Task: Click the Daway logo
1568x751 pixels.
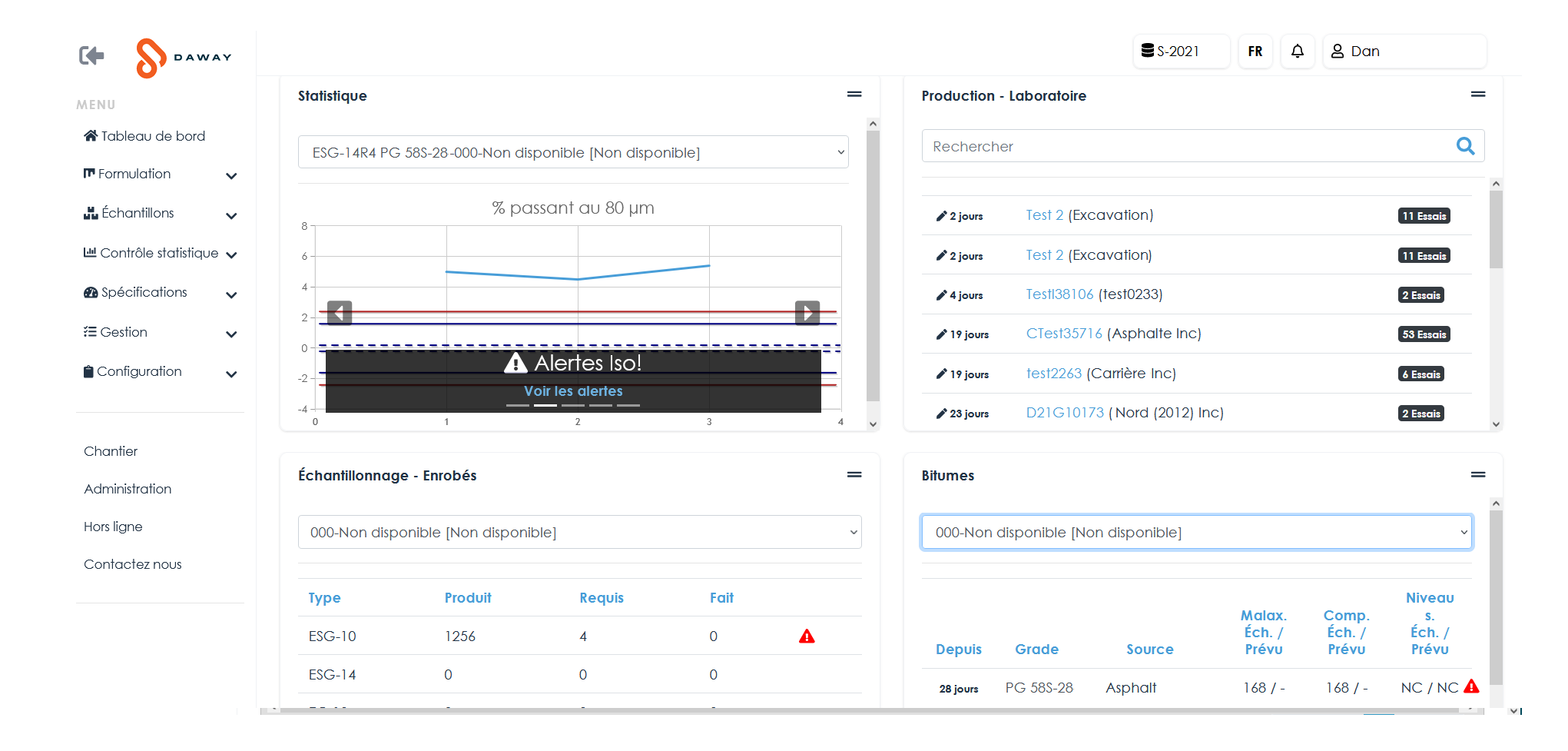Action: click(x=184, y=58)
